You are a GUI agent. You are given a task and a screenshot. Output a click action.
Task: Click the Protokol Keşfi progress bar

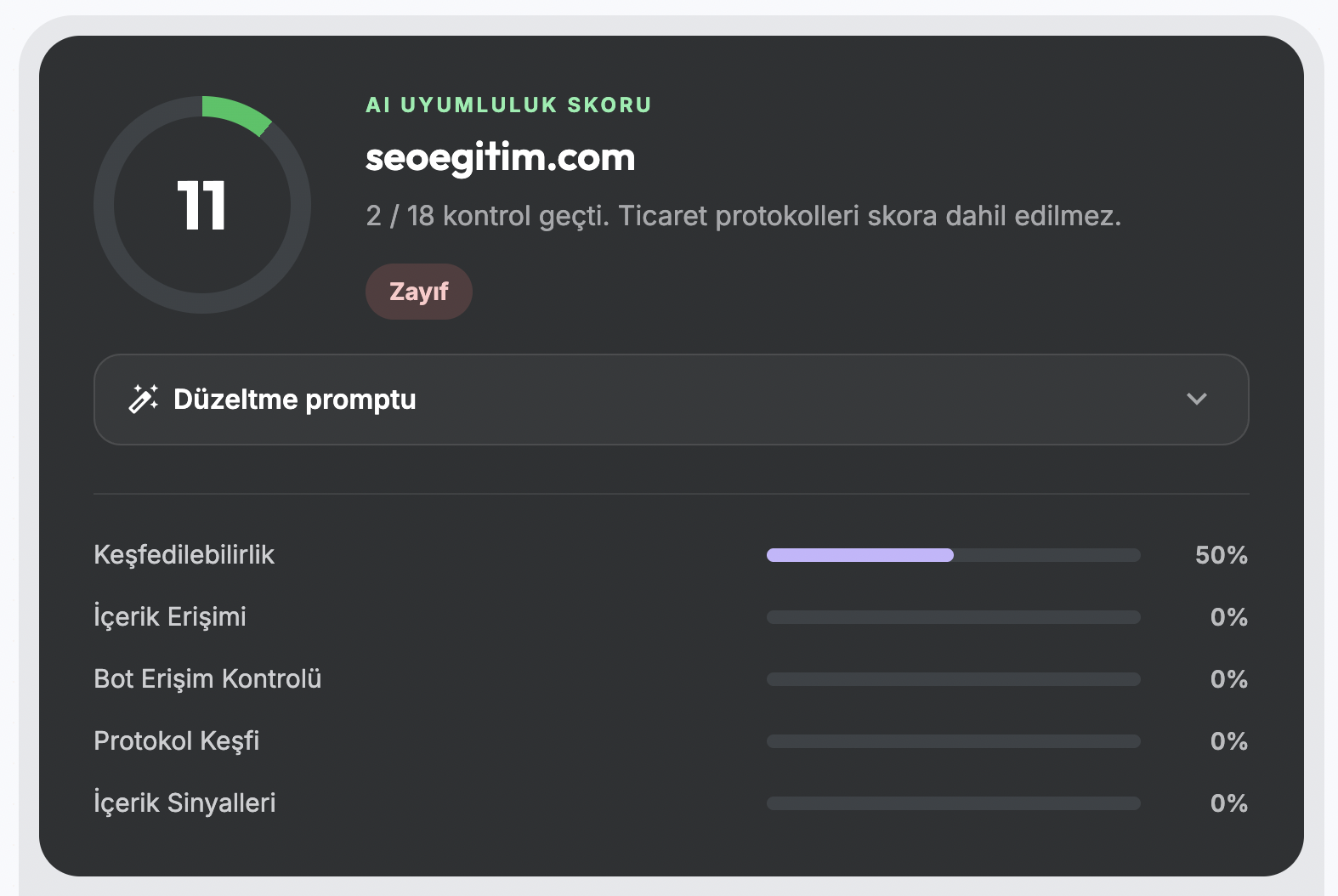click(954, 741)
